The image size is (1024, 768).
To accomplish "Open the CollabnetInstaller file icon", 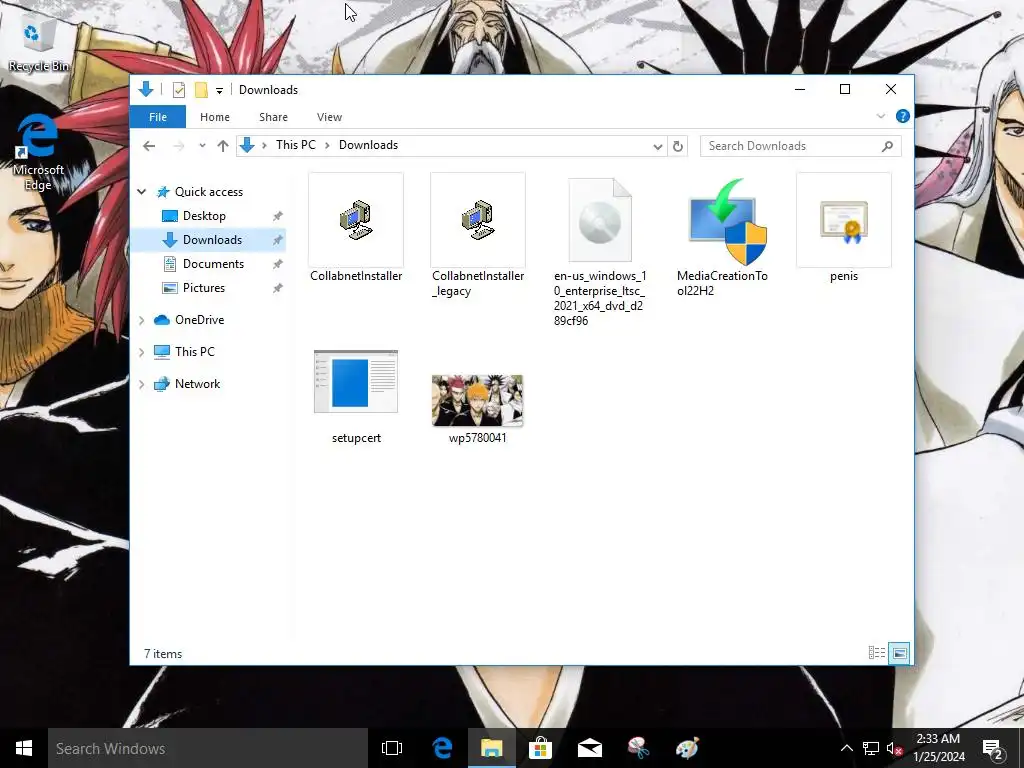I will click(x=356, y=220).
